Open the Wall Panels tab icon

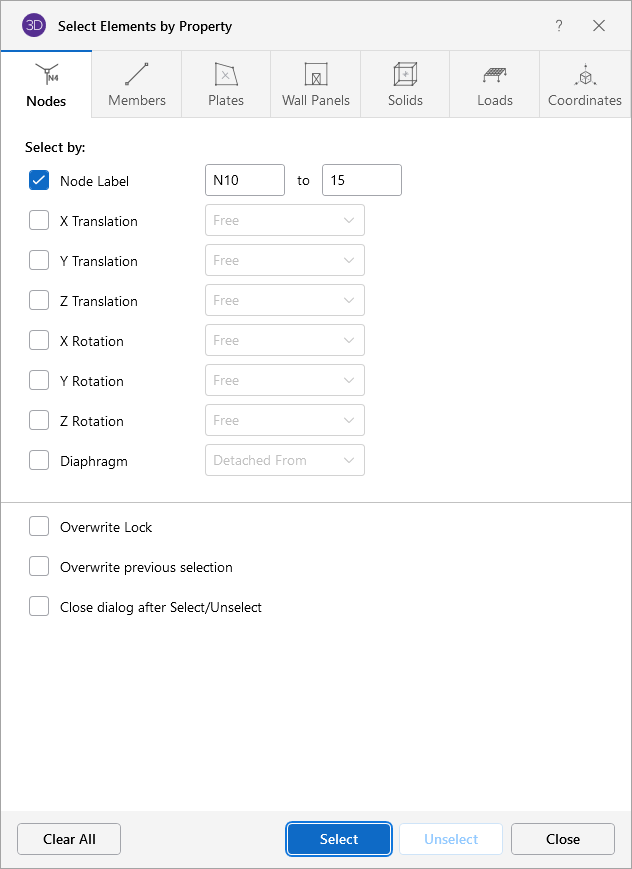[315, 75]
